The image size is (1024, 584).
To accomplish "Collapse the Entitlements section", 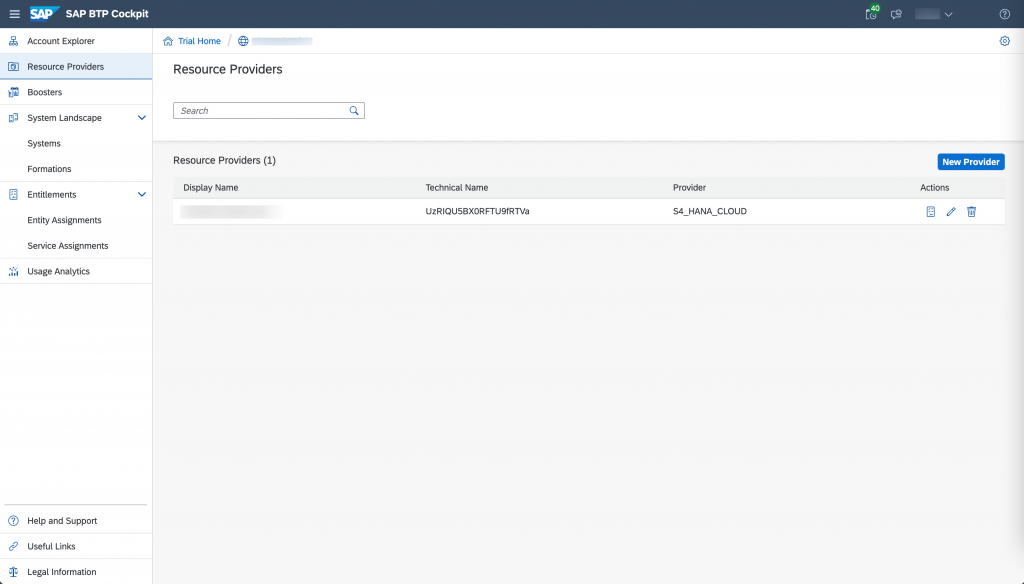I will tap(142, 195).
